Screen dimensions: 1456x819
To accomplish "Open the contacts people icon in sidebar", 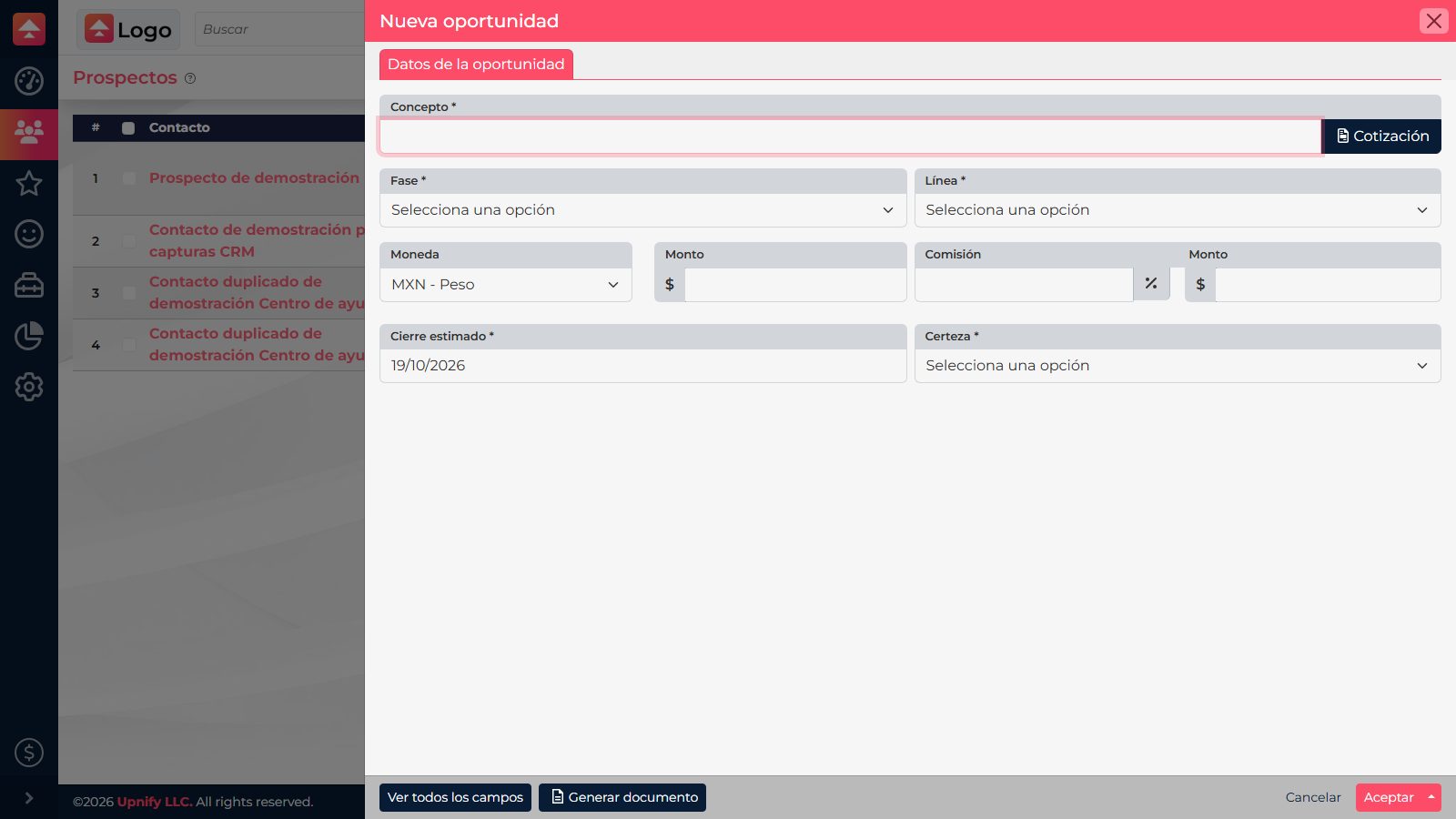I will (29, 133).
